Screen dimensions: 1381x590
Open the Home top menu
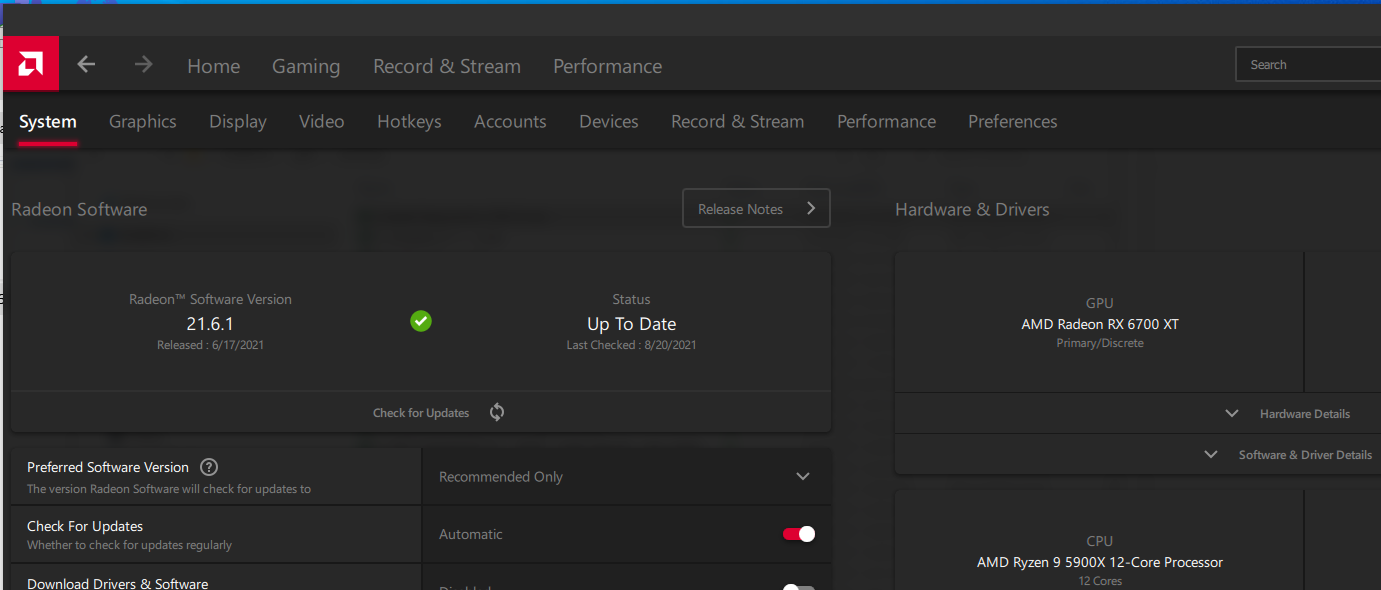[x=213, y=66]
